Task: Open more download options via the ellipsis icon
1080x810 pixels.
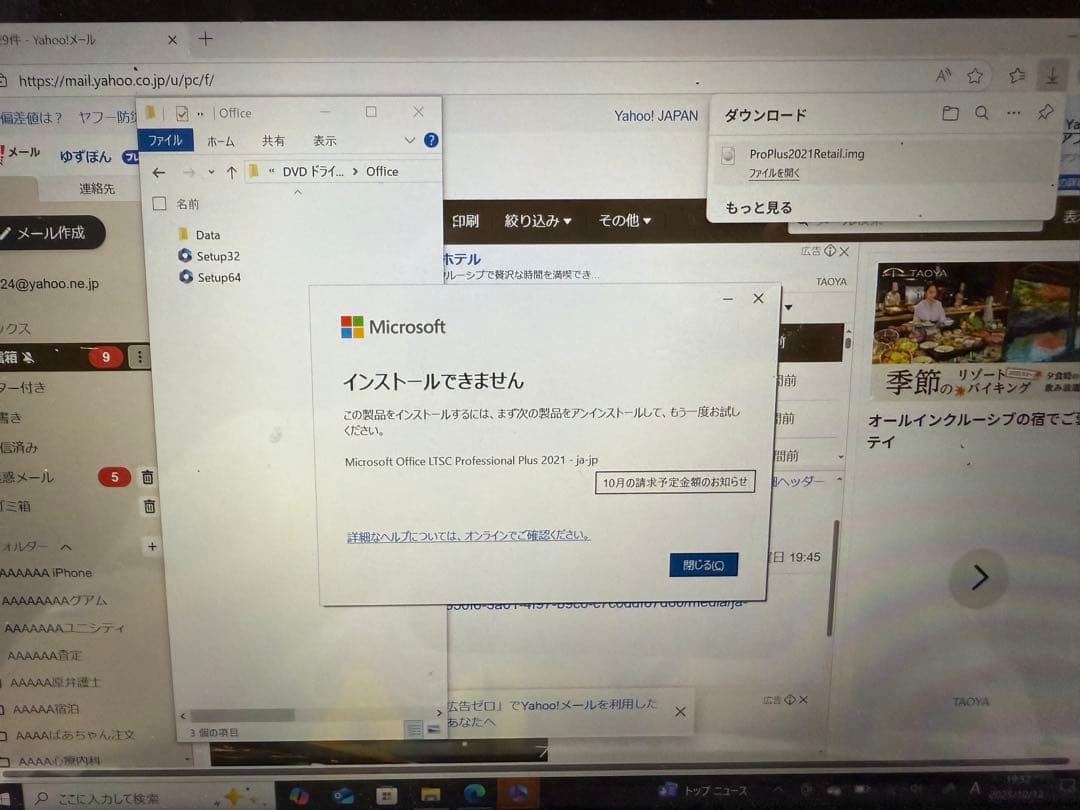Action: 1013,113
